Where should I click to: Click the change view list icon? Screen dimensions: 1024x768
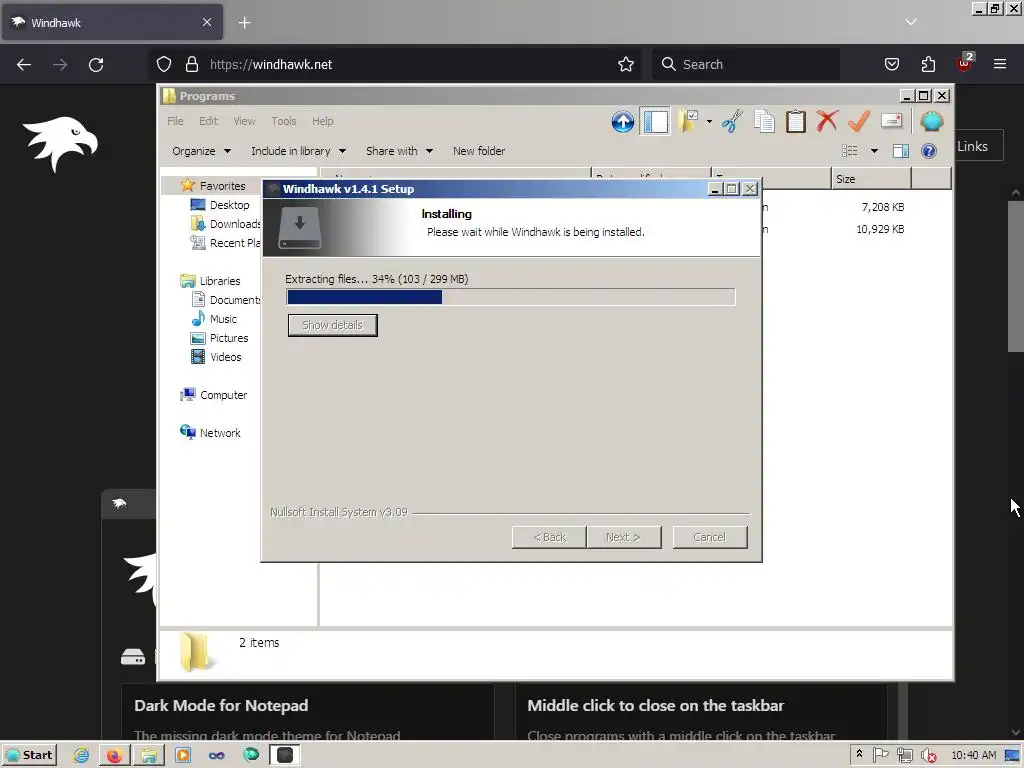850,152
